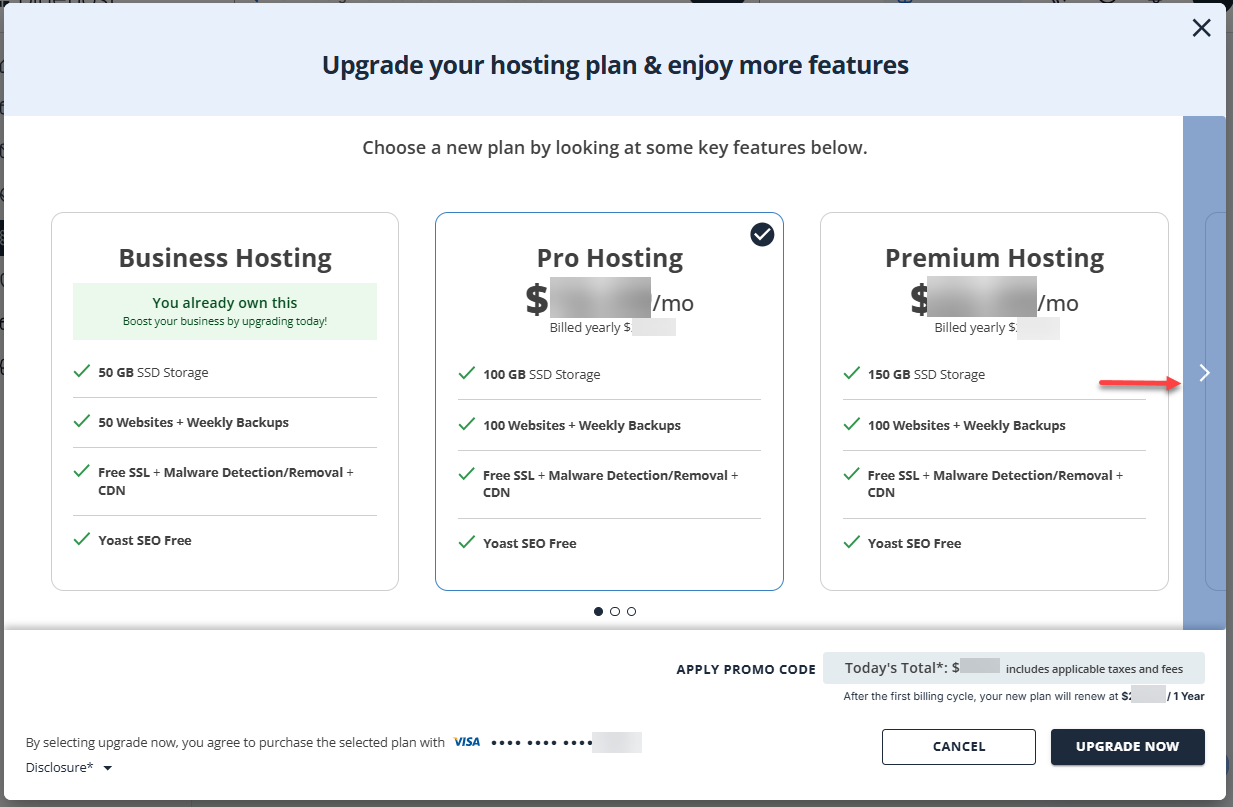The height and width of the screenshot is (807, 1233).
Task: Select the Pro Hosting checkmark badge
Action: point(762,234)
